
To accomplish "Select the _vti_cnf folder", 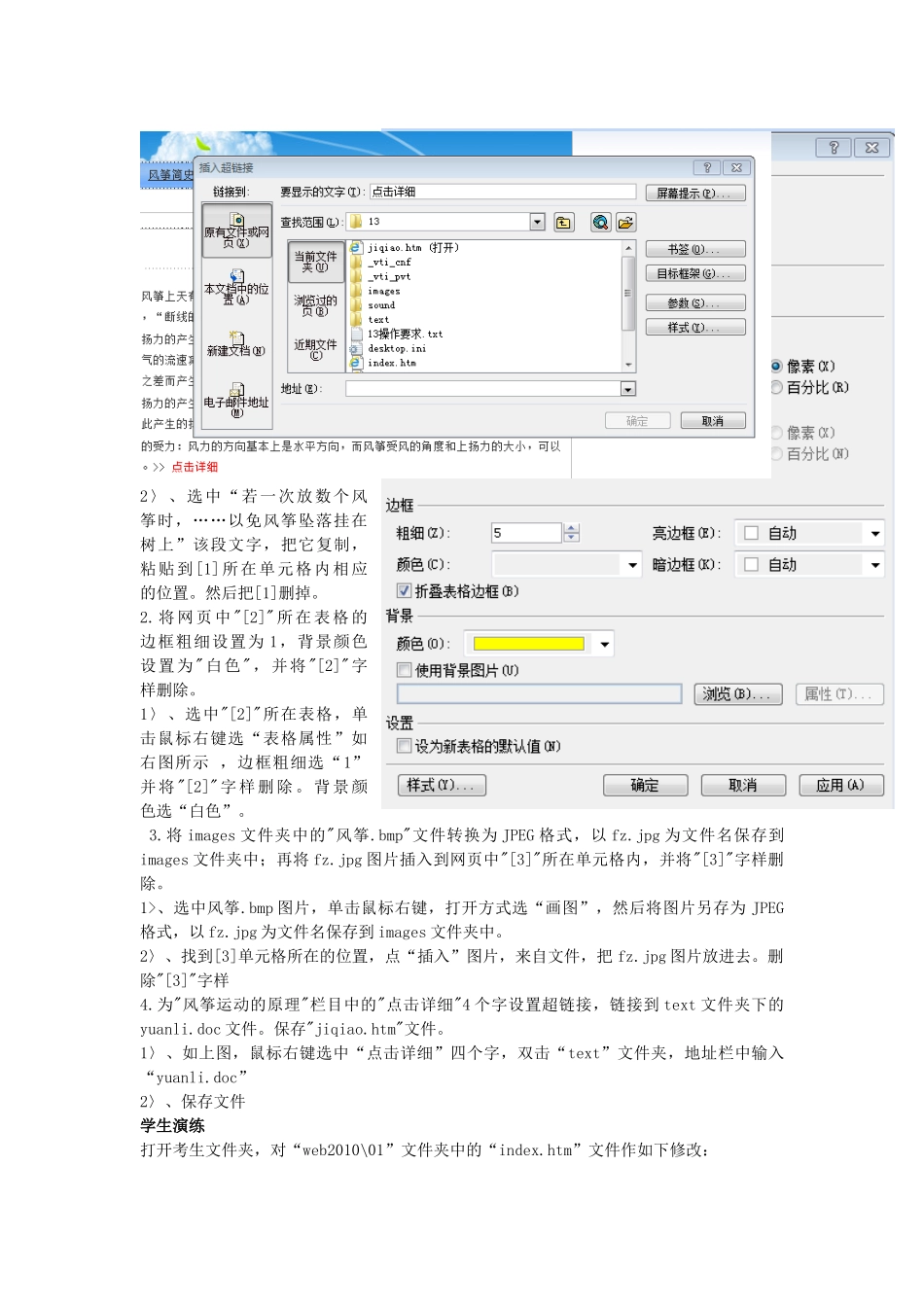I will pyautogui.click(x=381, y=262).
